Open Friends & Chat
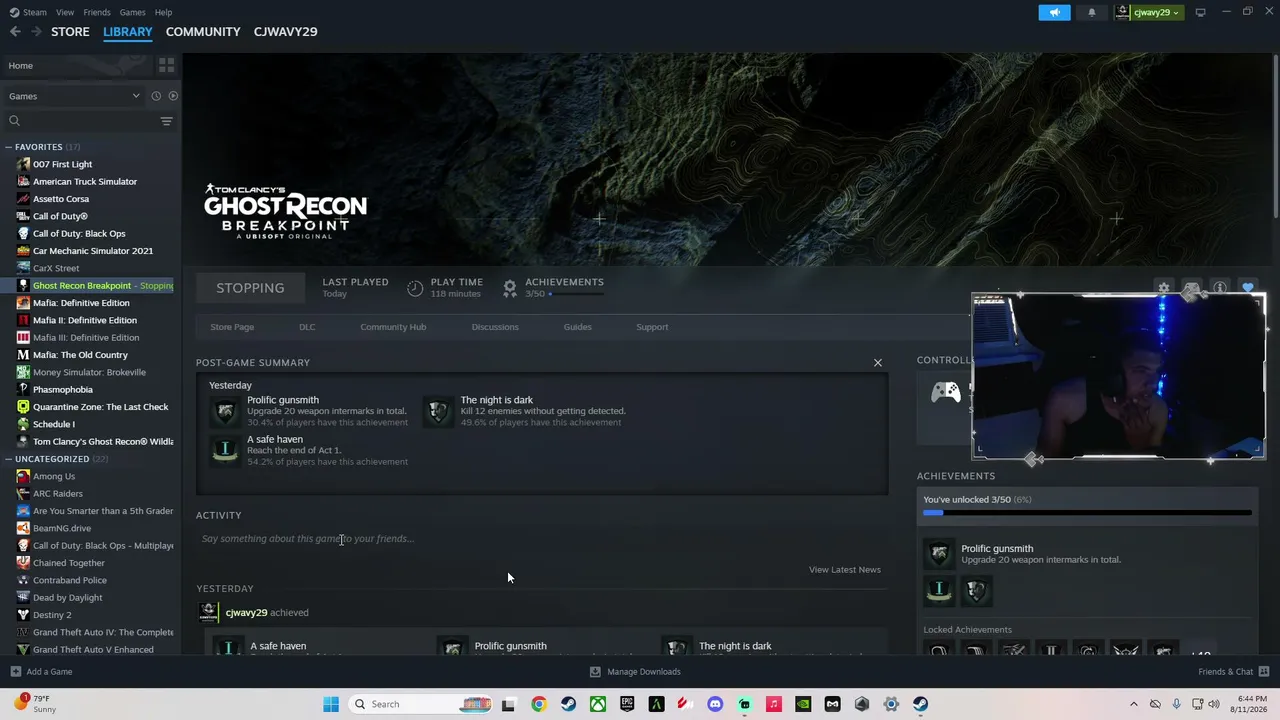 pos(1234,672)
